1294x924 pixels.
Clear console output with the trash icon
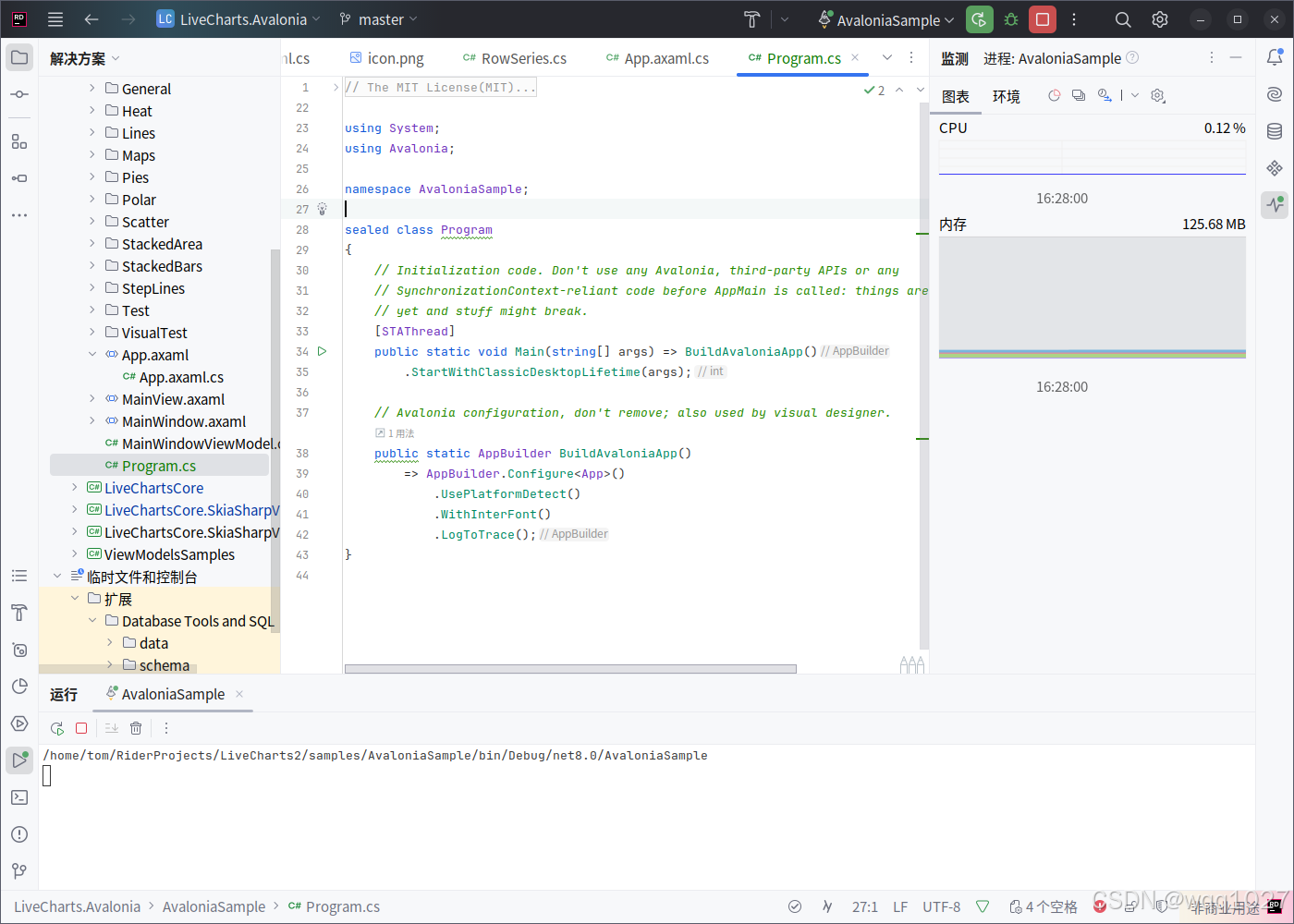136,728
